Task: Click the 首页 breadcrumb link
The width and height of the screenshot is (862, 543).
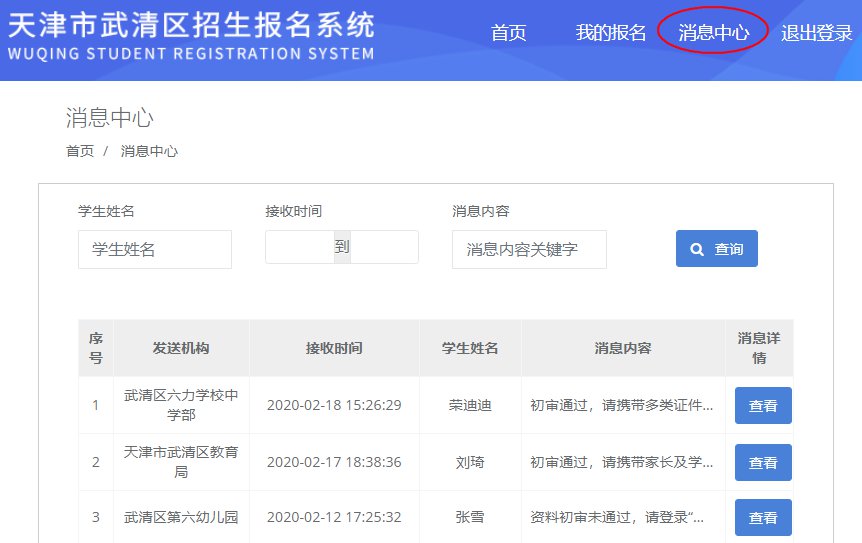Action: tap(80, 151)
